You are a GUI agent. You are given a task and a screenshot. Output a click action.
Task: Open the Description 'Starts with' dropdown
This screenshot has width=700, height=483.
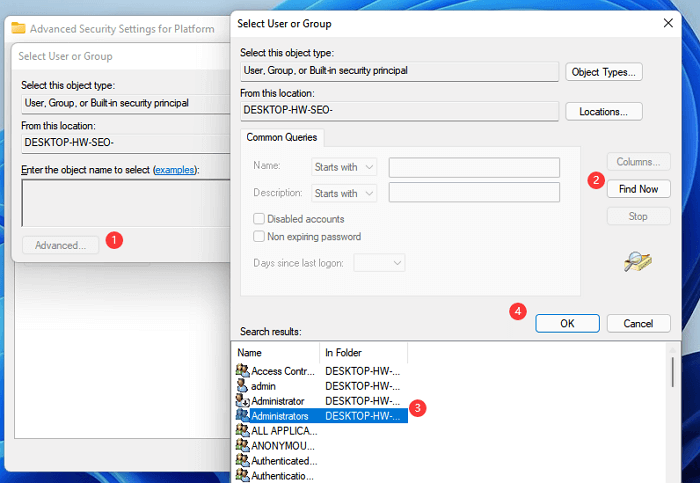(x=343, y=193)
